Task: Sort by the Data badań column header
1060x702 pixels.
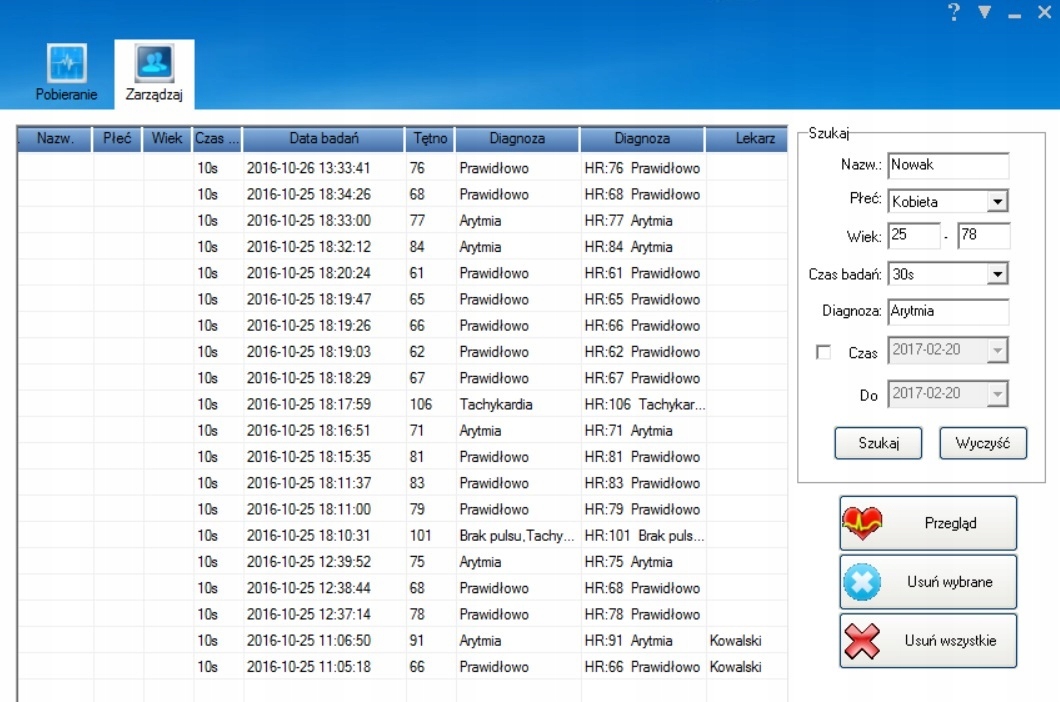Action: (324, 139)
